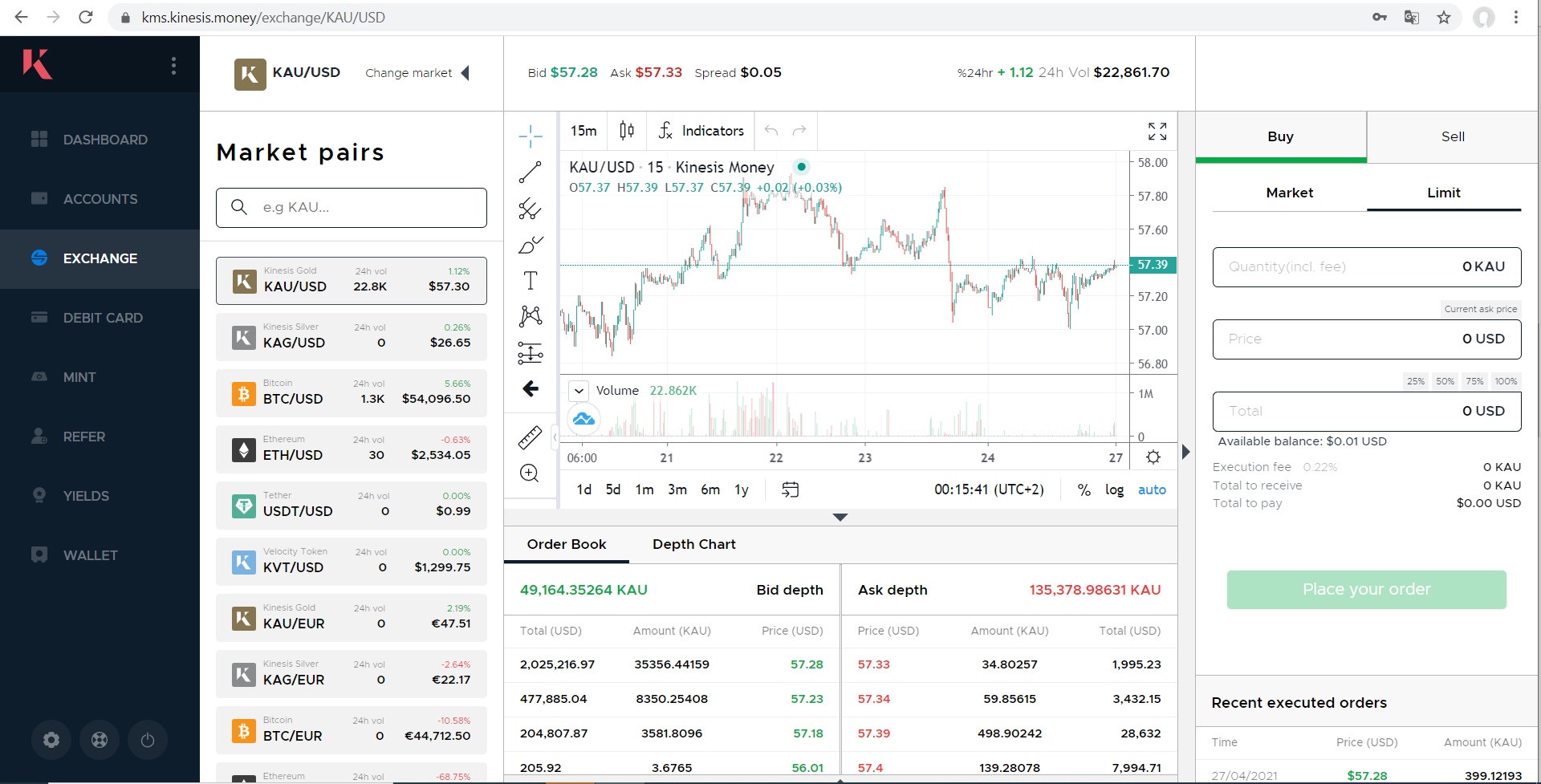Open the Depth Chart tab
Screen dimensions: 1541x784
coord(693,544)
